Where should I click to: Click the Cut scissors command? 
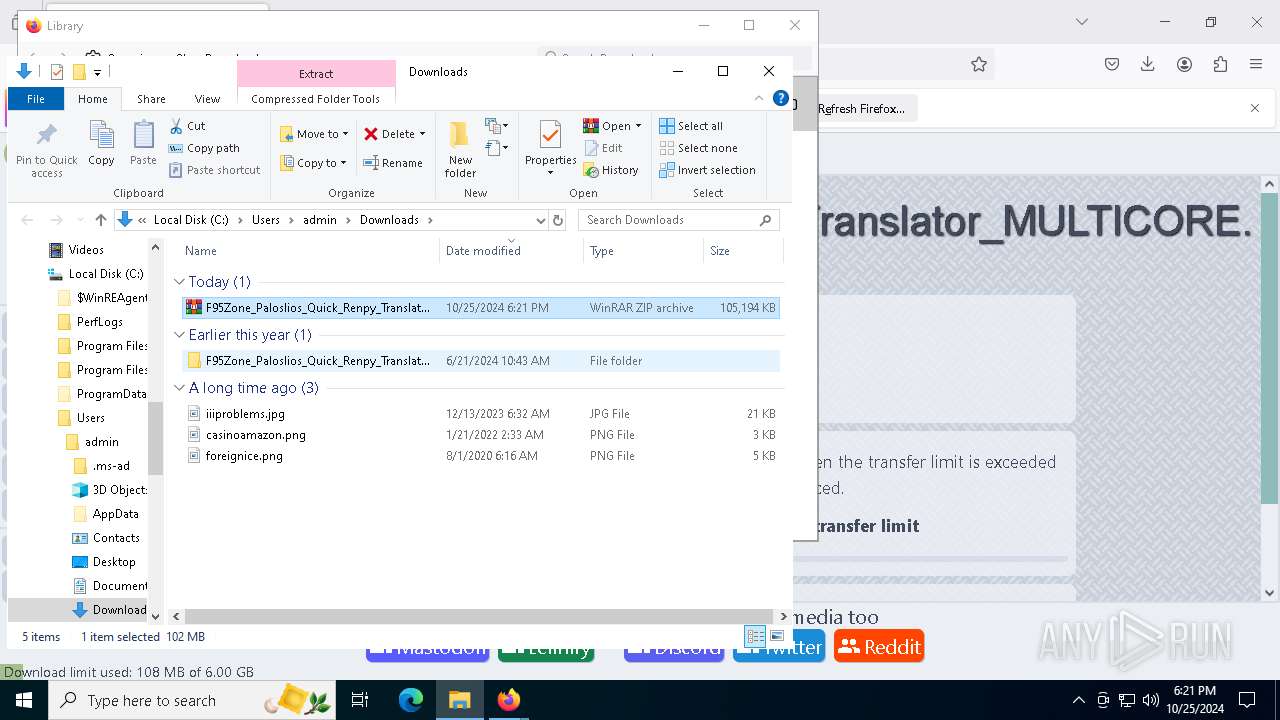187,126
